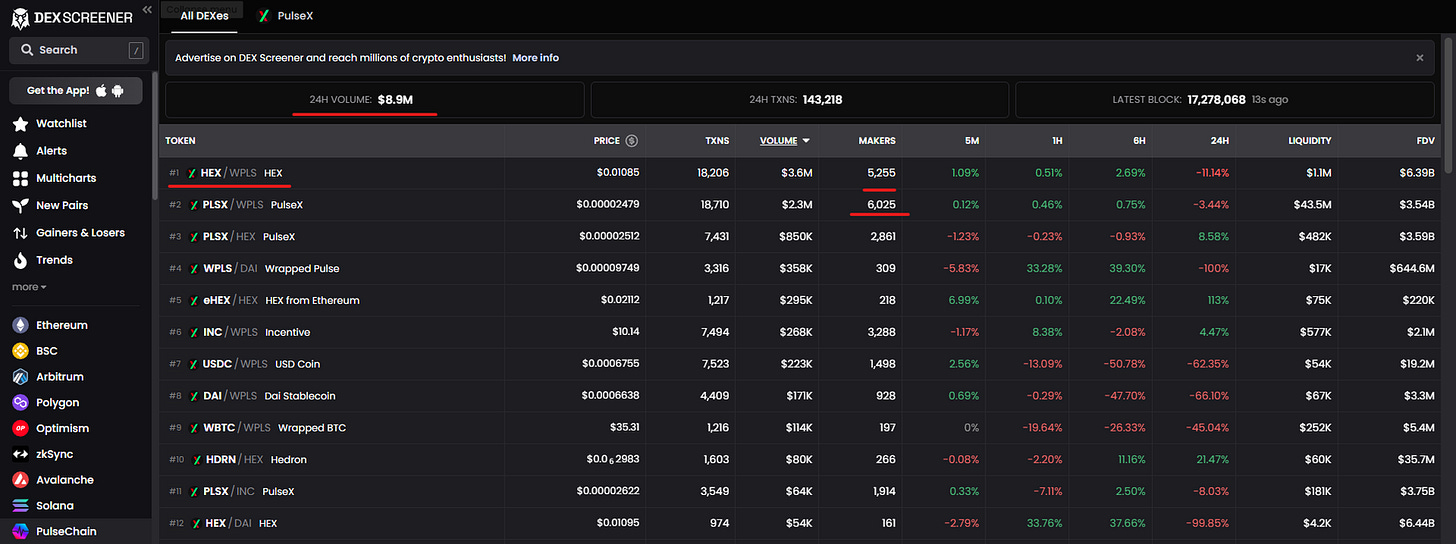Viewport: 1456px width, 544px height.
Task: Sort by the 6H column header
Action: point(1139,141)
